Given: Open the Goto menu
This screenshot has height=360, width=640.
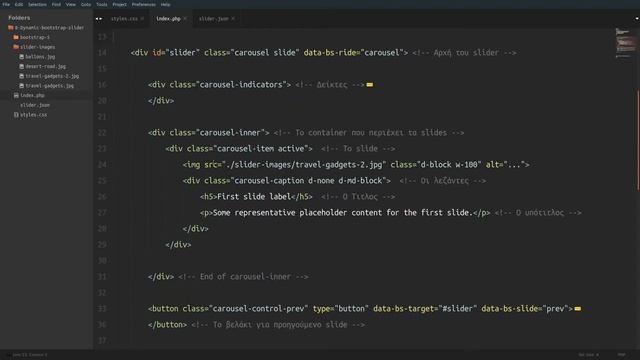Looking at the screenshot, I should click(x=86, y=4).
